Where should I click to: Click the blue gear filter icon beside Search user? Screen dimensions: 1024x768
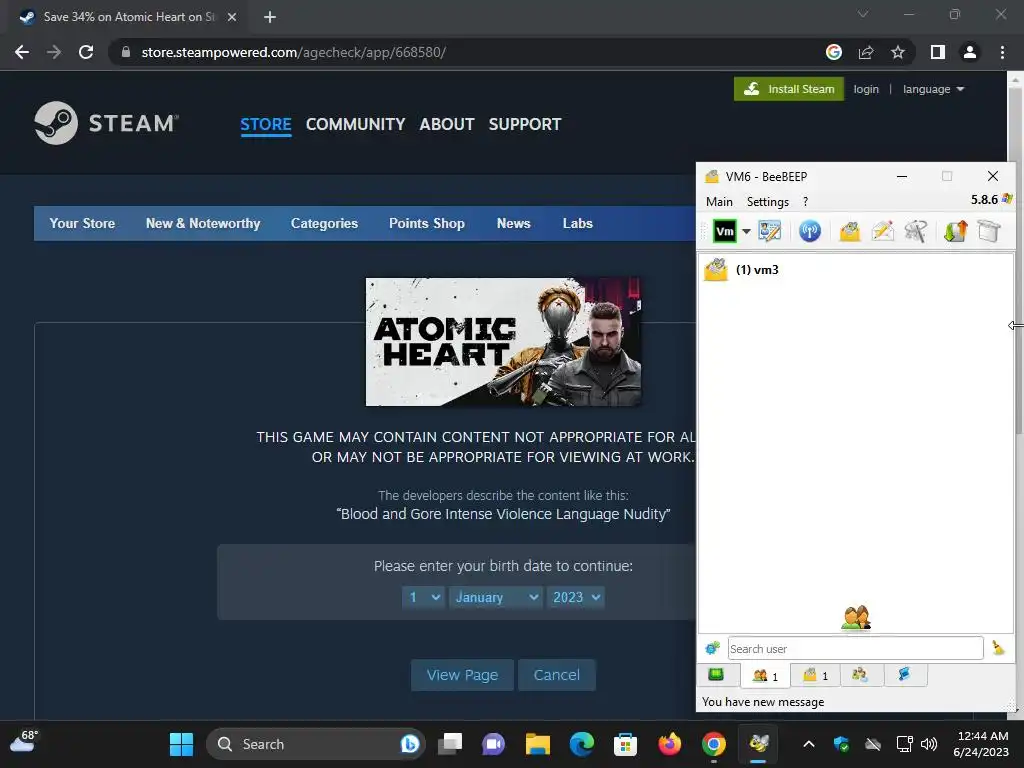coord(712,648)
